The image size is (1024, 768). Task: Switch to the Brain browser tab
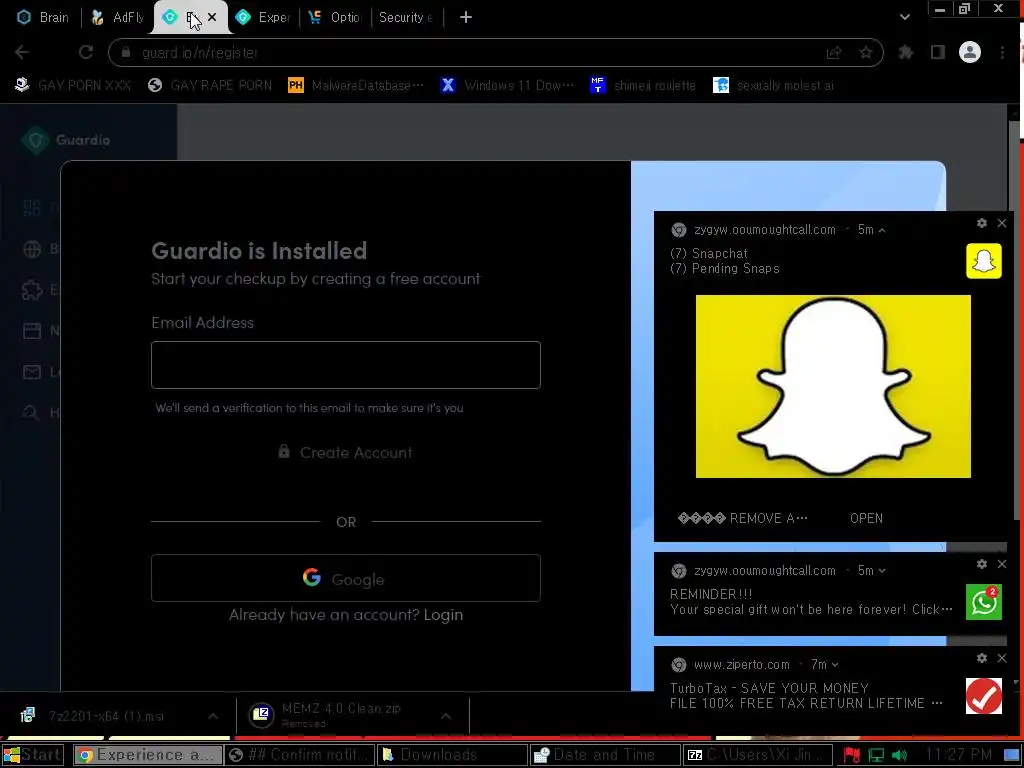point(43,18)
